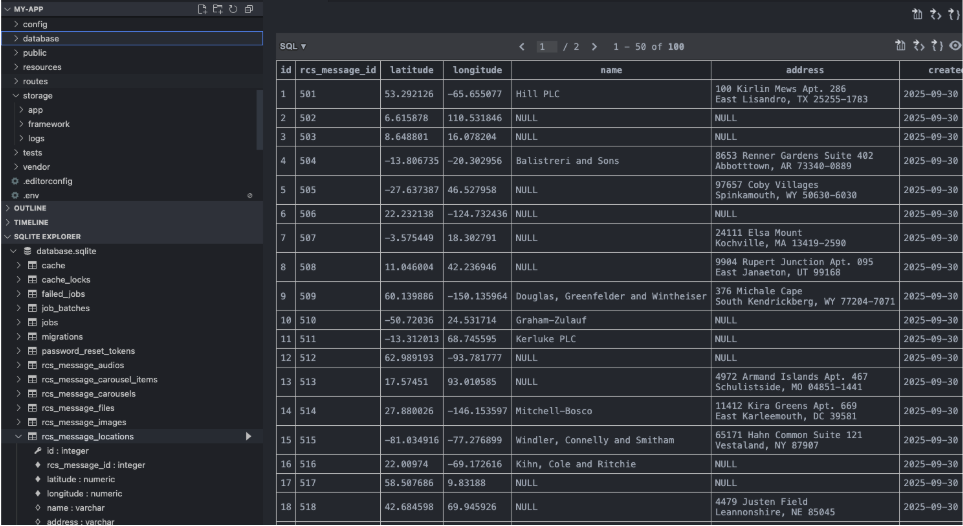Click the New File icon in explorer header
Viewport: 963px width, 526px height.
(x=201, y=9)
